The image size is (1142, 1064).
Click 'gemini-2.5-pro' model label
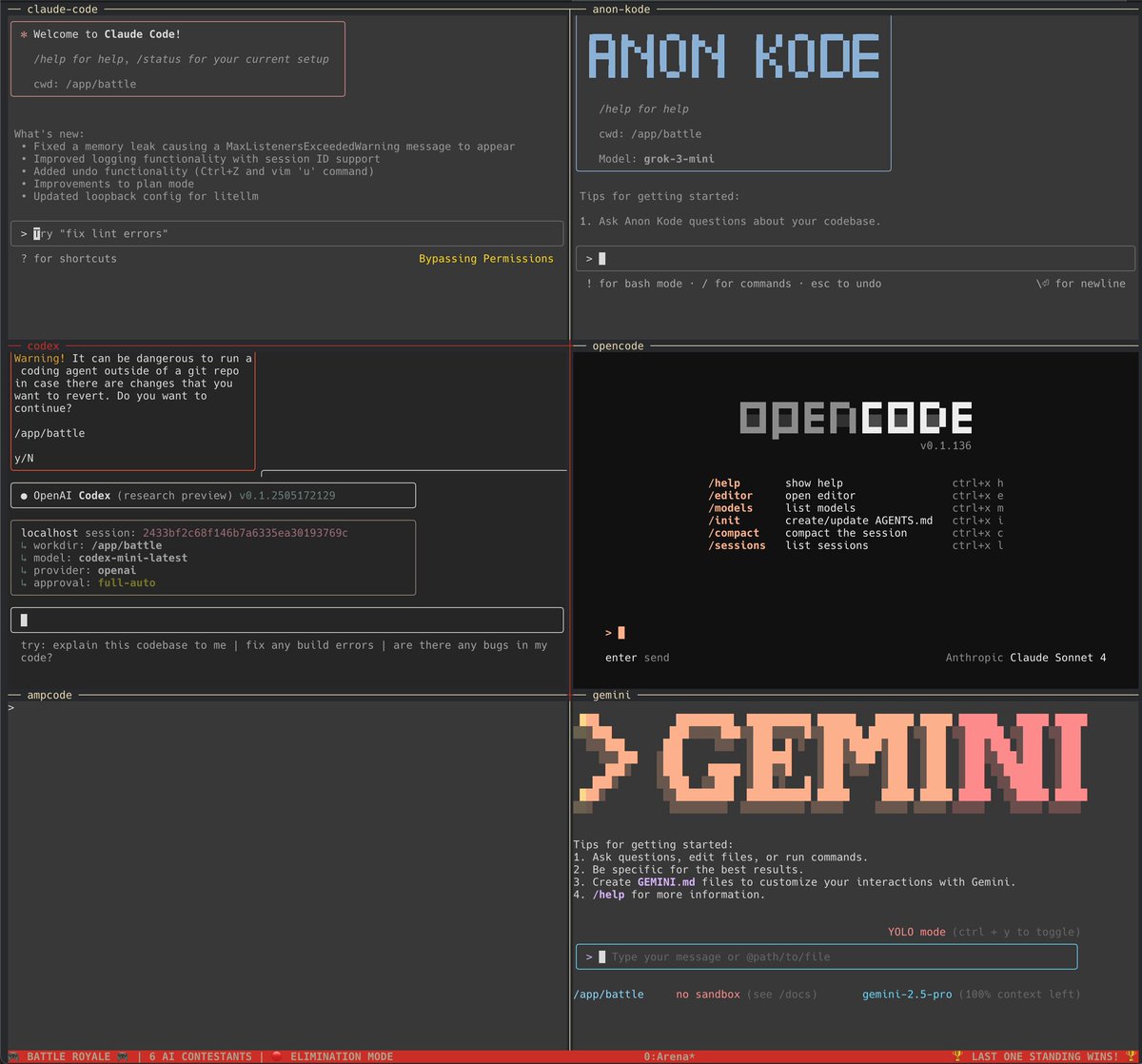pos(907,995)
